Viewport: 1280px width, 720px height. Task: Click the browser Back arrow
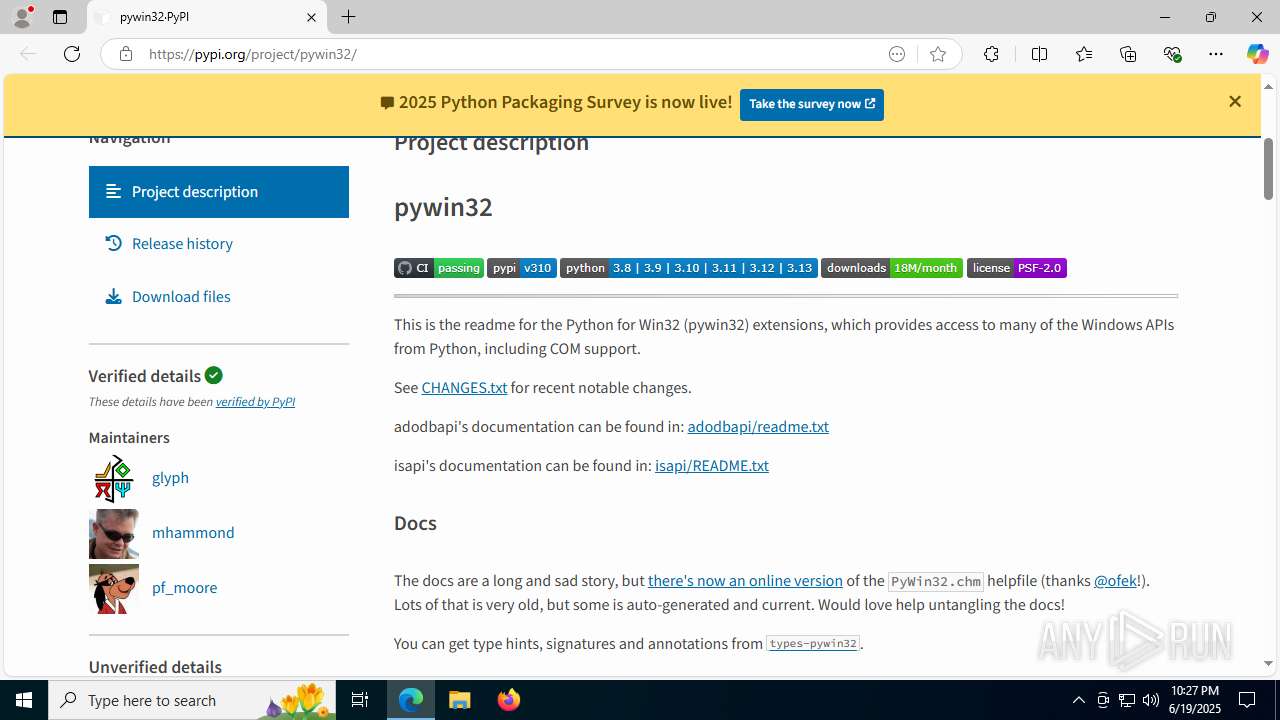28,54
